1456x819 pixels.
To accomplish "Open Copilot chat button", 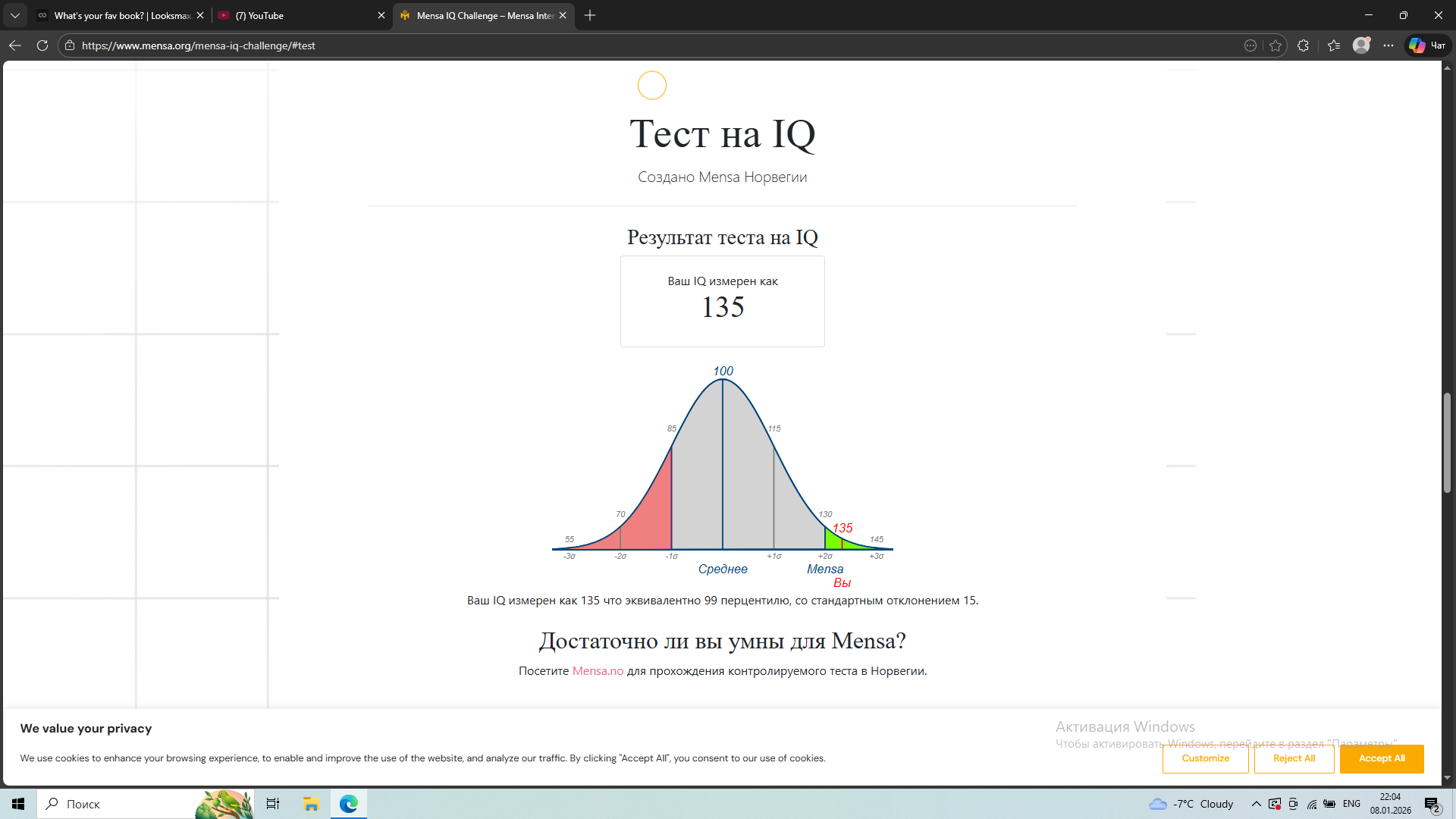I will point(1428,45).
